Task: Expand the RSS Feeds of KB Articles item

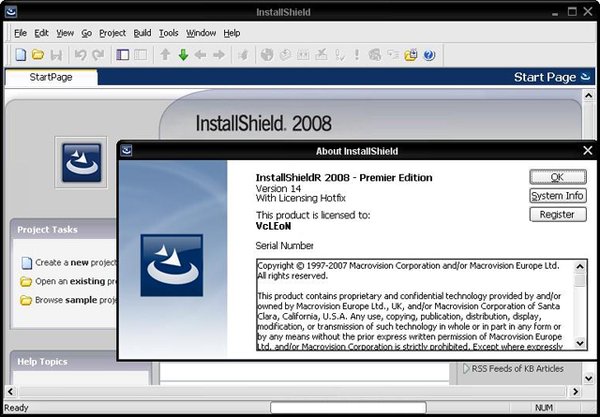Action: [466, 370]
